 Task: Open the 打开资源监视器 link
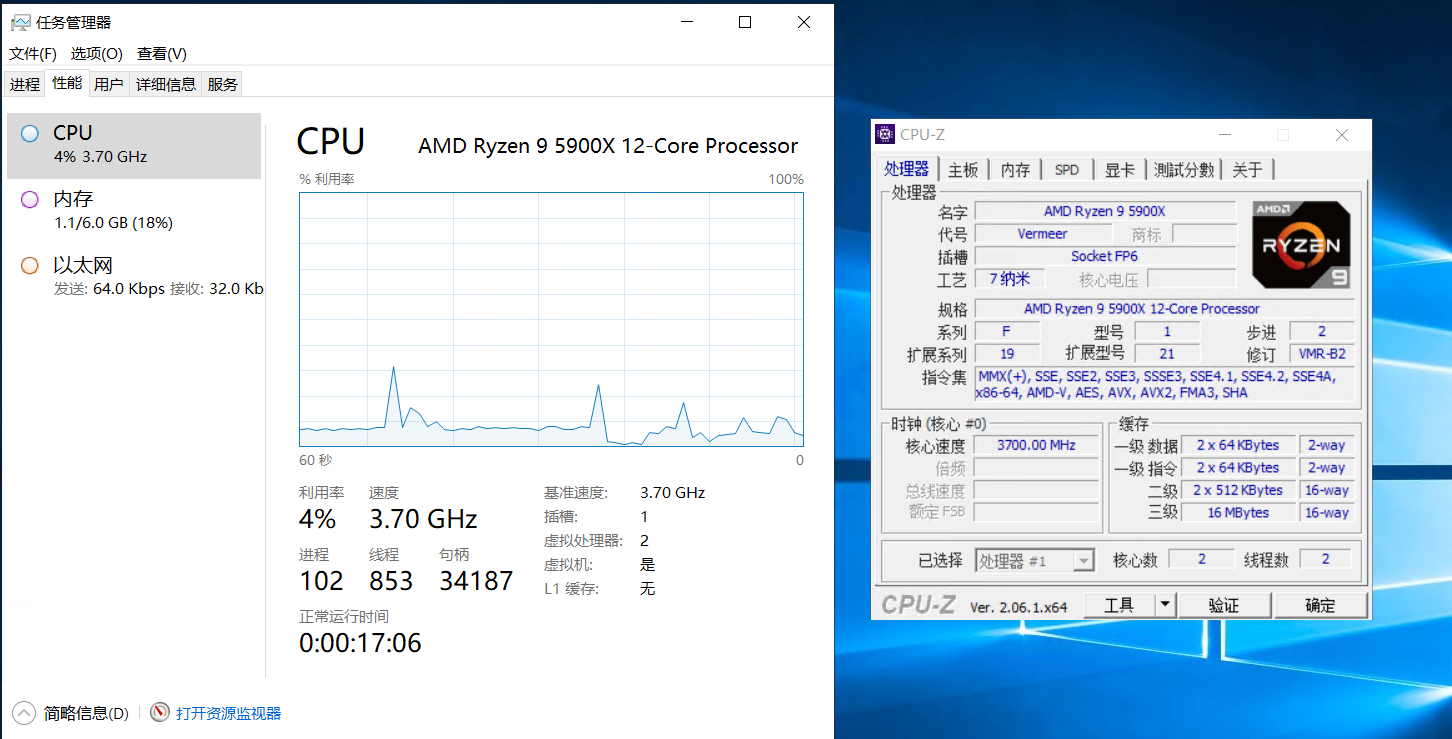[x=229, y=713]
